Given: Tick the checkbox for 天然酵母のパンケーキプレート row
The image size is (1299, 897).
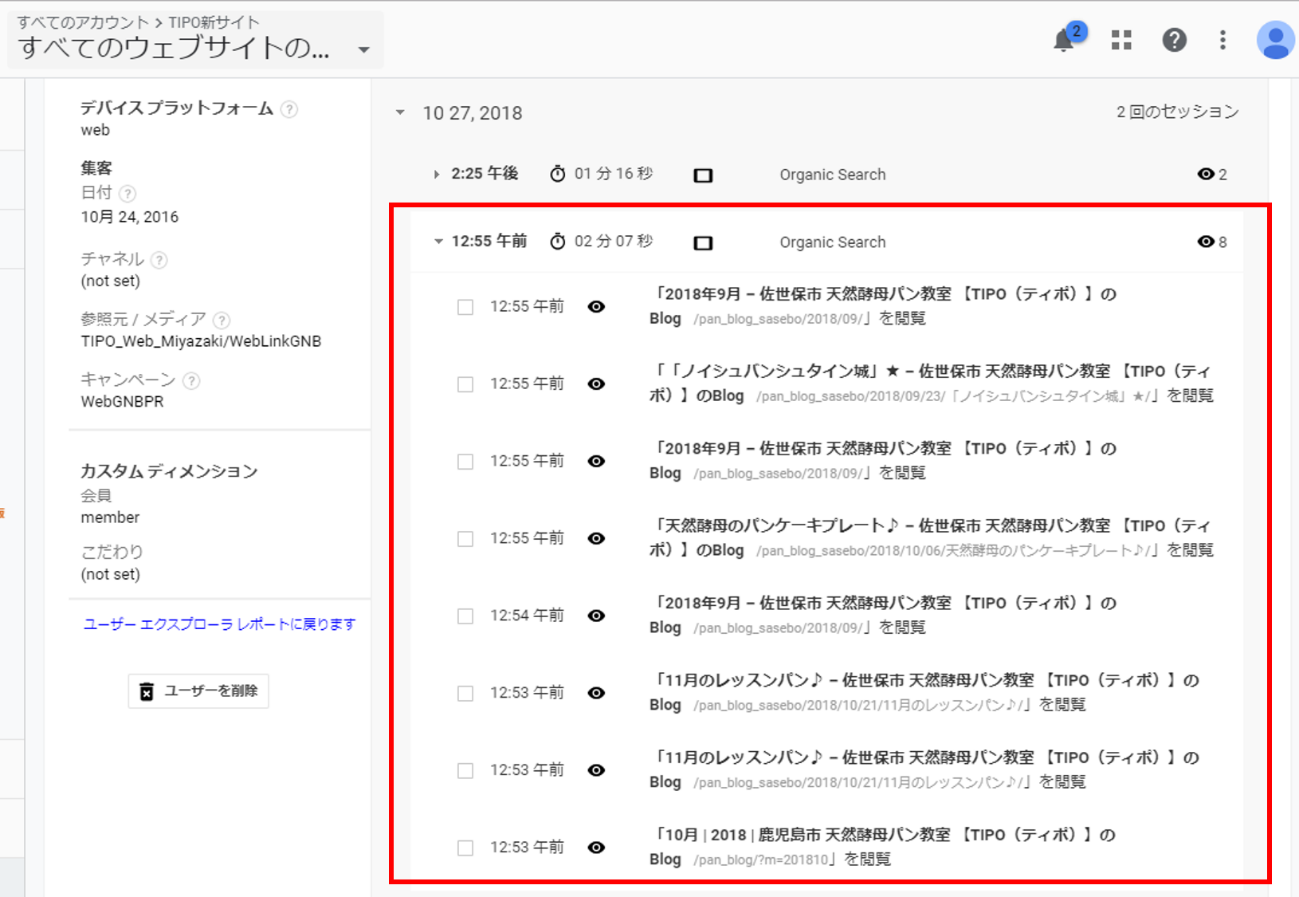Looking at the screenshot, I should click(465, 539).
